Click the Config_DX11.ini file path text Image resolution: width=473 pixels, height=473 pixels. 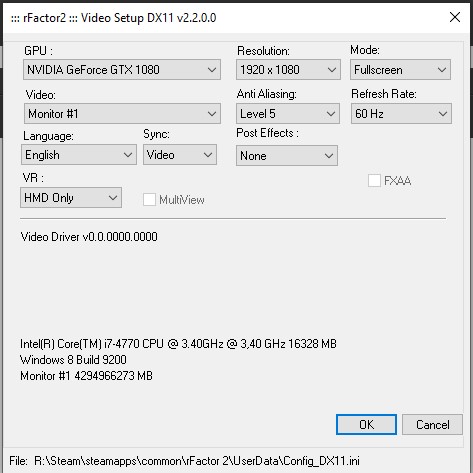click(197, 461)
